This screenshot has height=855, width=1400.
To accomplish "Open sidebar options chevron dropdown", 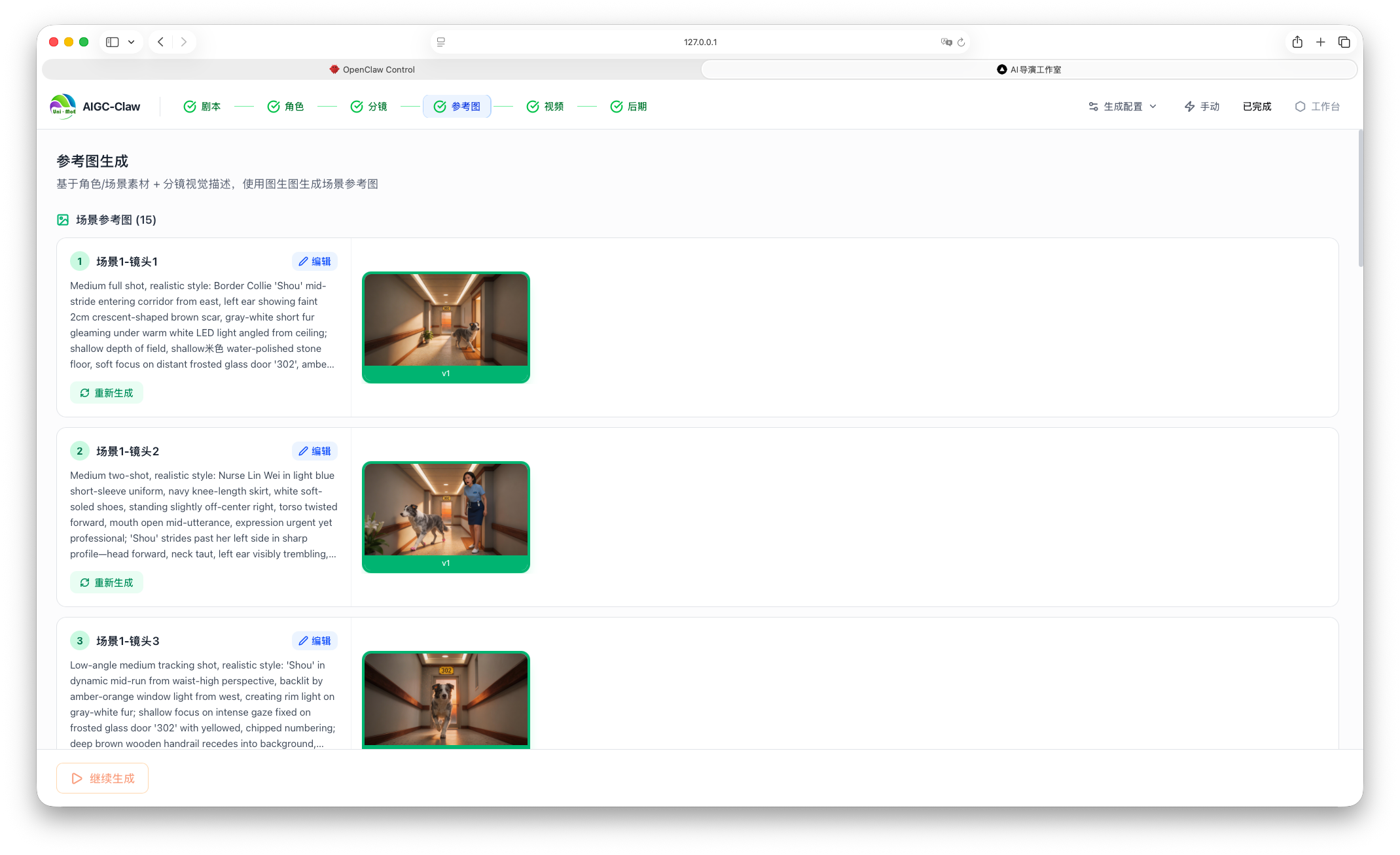I will pos(132,42).
